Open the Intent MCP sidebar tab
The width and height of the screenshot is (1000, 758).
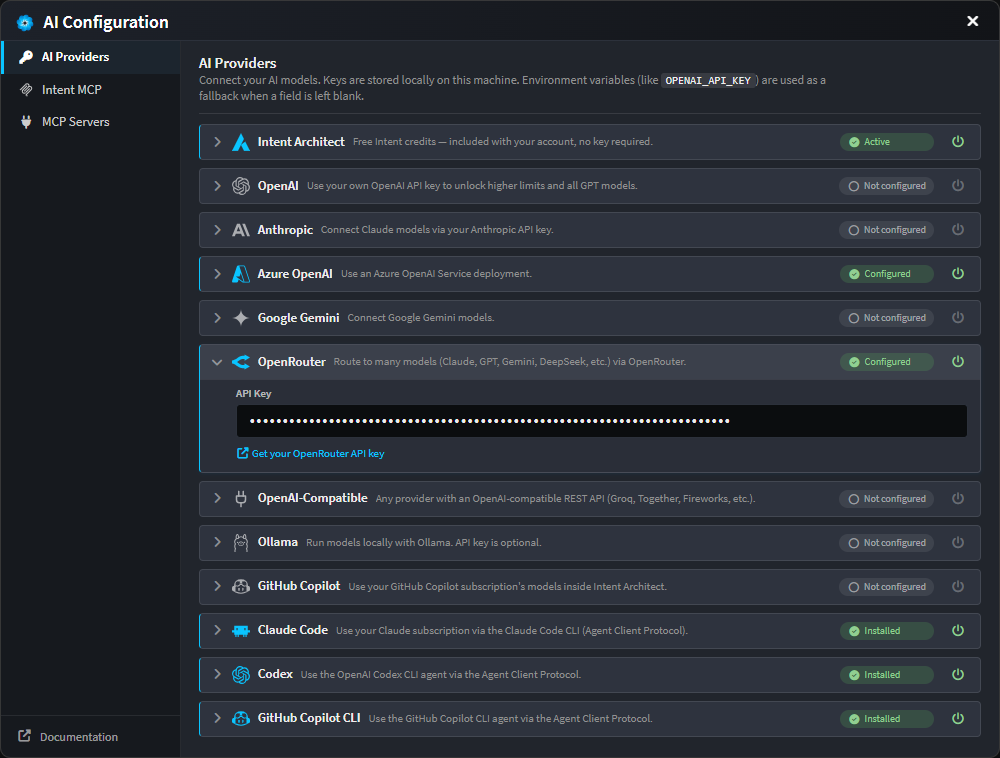(x=91, y=90)
